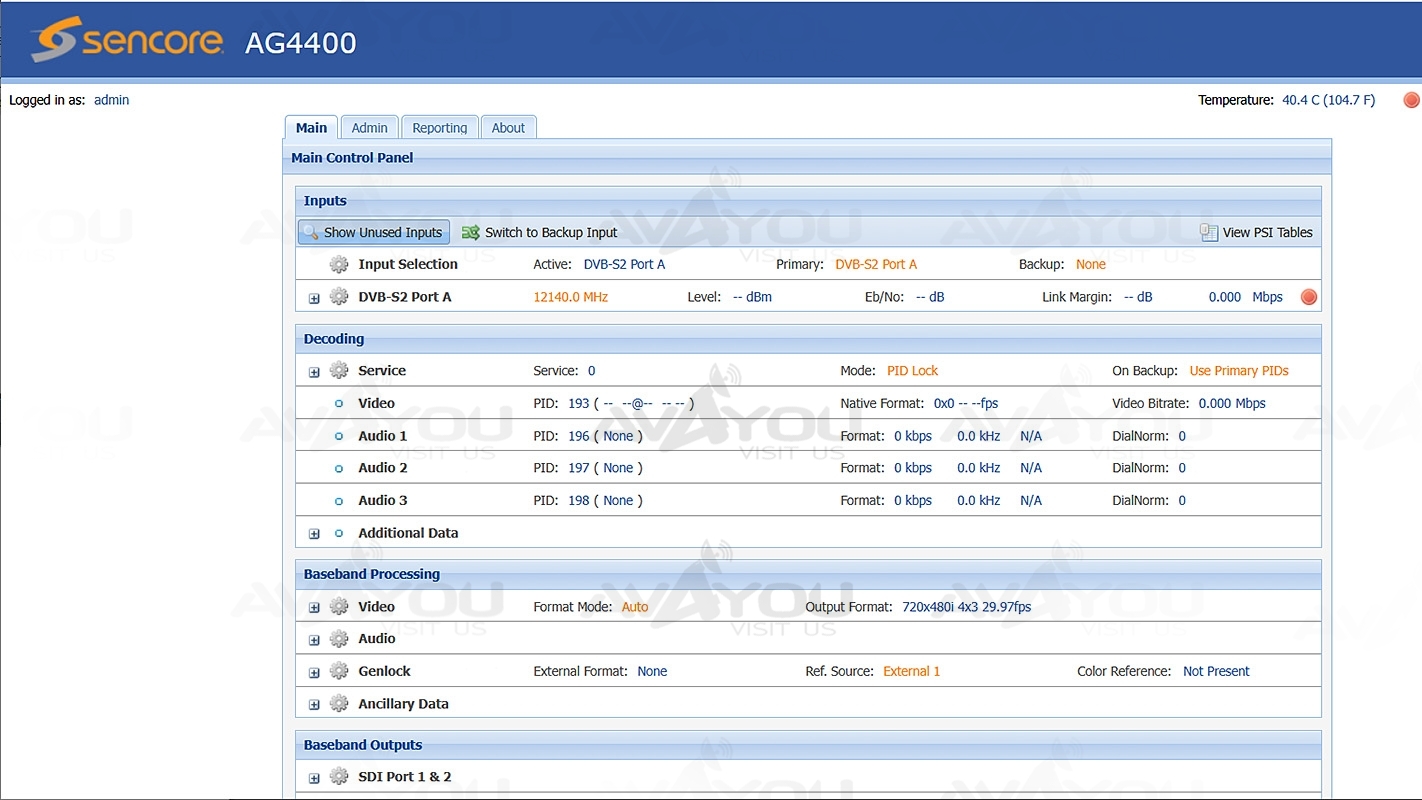Click the red temperature alarm indicator
The height and width of the screenshot is (800, 1422).
tap(1411, 100)
